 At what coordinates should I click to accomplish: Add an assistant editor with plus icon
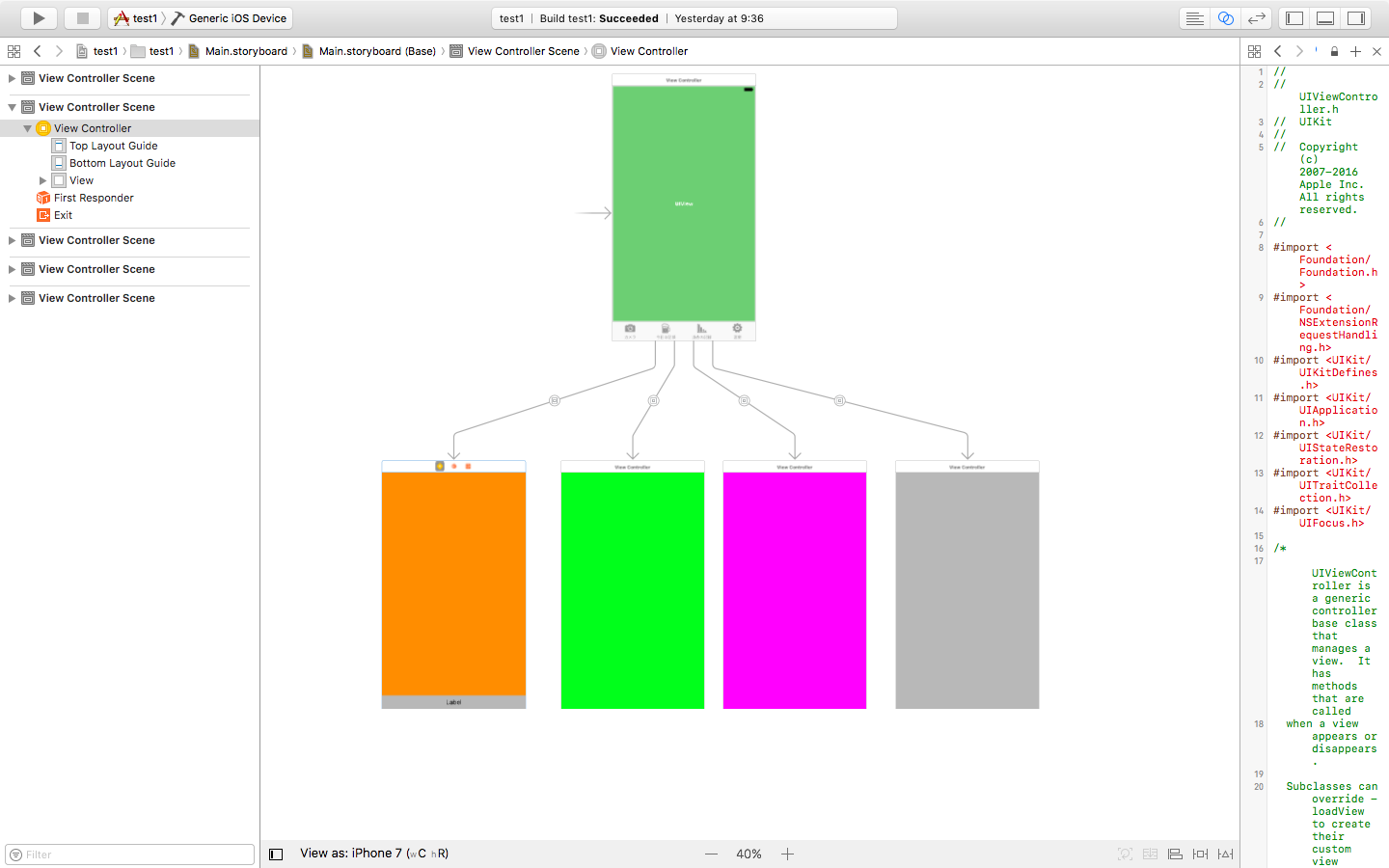point(1355,51)
